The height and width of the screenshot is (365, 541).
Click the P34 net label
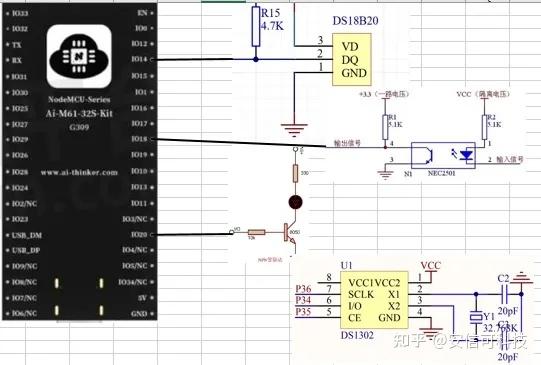(303, 300)
